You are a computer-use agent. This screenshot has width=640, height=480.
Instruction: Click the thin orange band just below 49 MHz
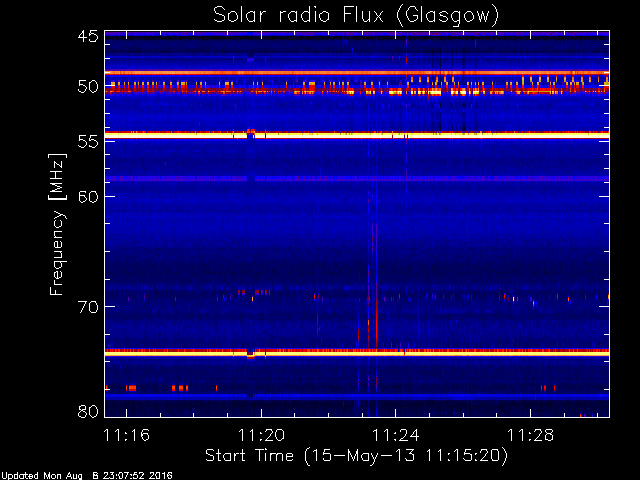[357, 73]
